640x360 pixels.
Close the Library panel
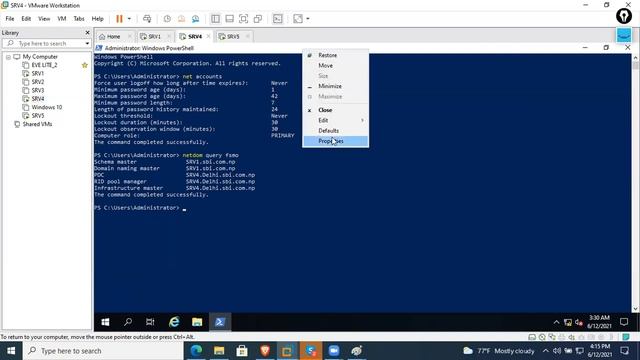point(87,32)
